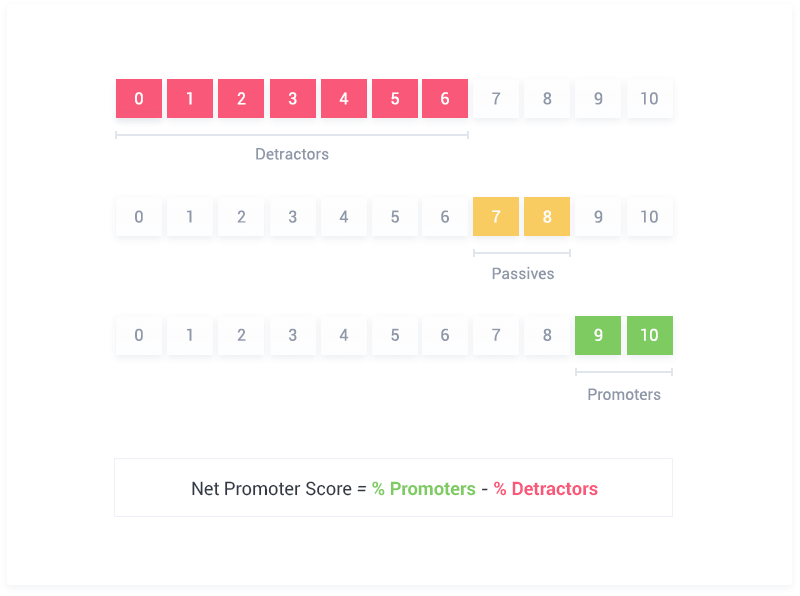Select the gray 0 box in the Passives row
Image resolution: width=800 pixels, height=596 pixels.
click(x=139, y=216)
